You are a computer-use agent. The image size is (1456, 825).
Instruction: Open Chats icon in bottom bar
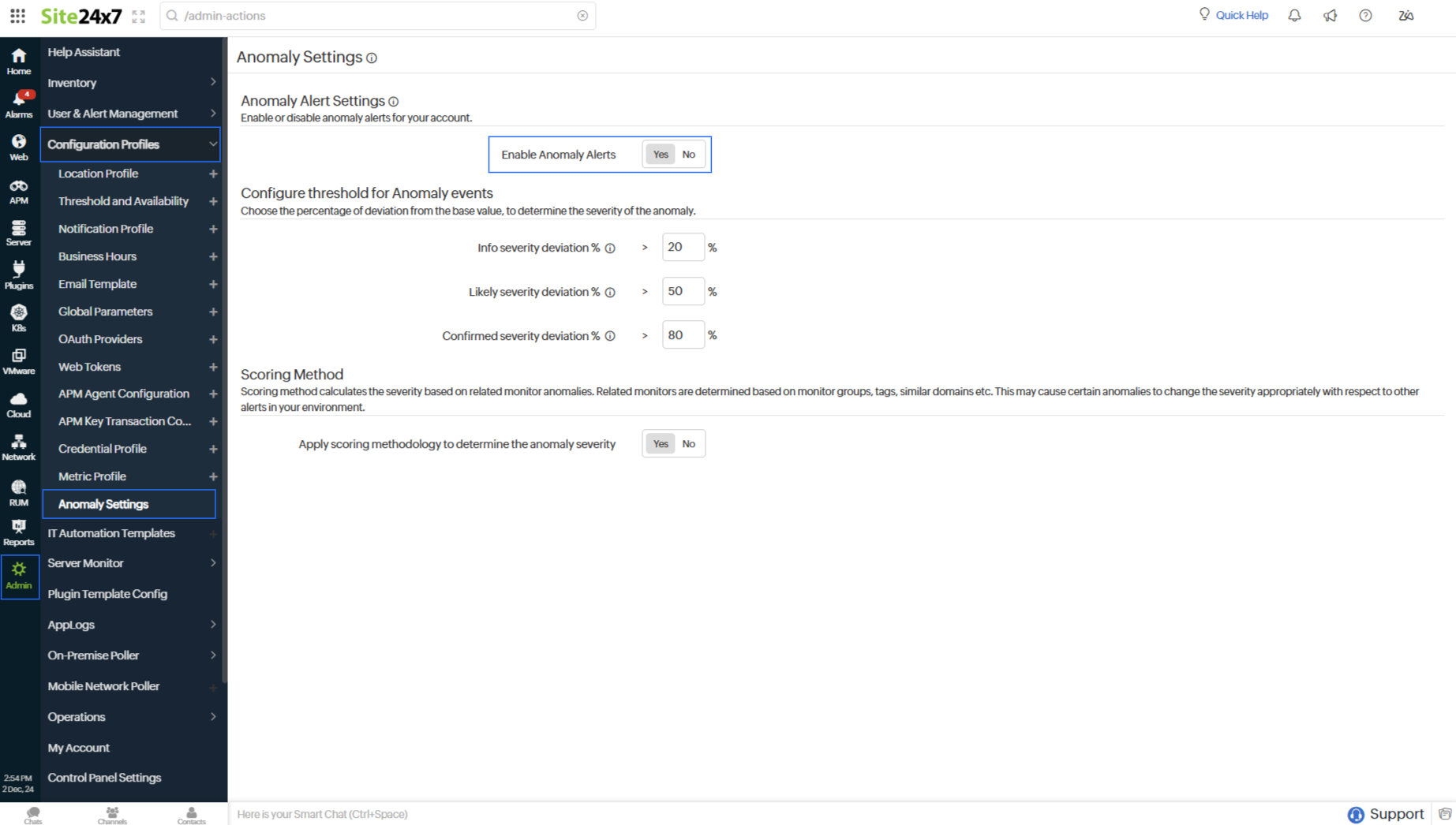[x=33, y=815]
